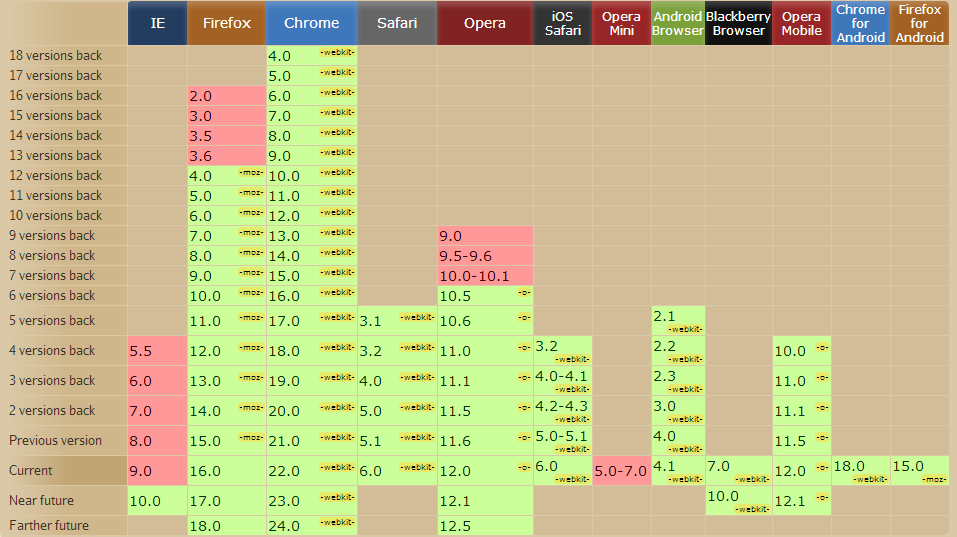Select the IE 9.0 current version cell

tap(157, 470)
